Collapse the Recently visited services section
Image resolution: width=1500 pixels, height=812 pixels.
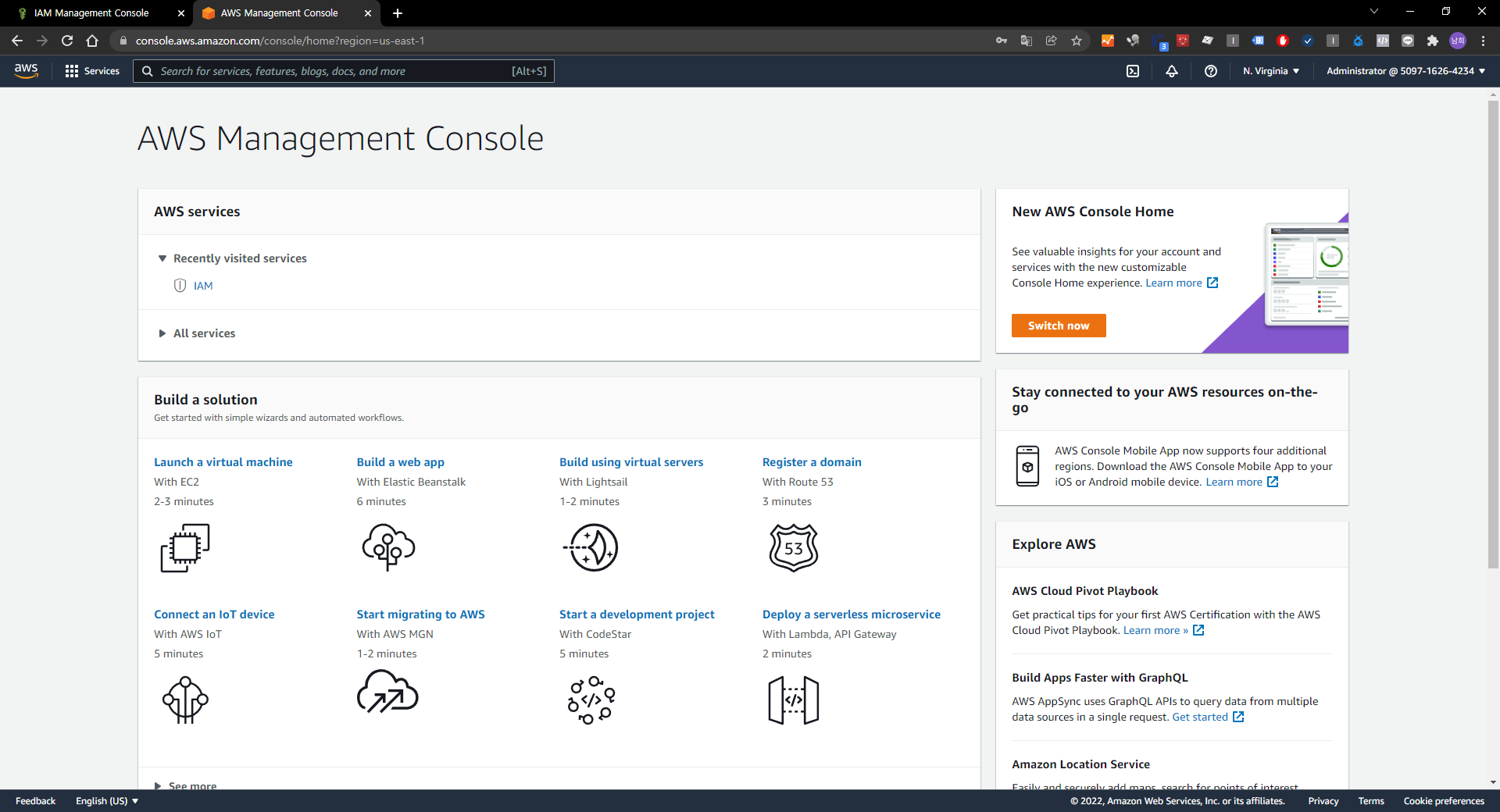(x=162, y=258)
